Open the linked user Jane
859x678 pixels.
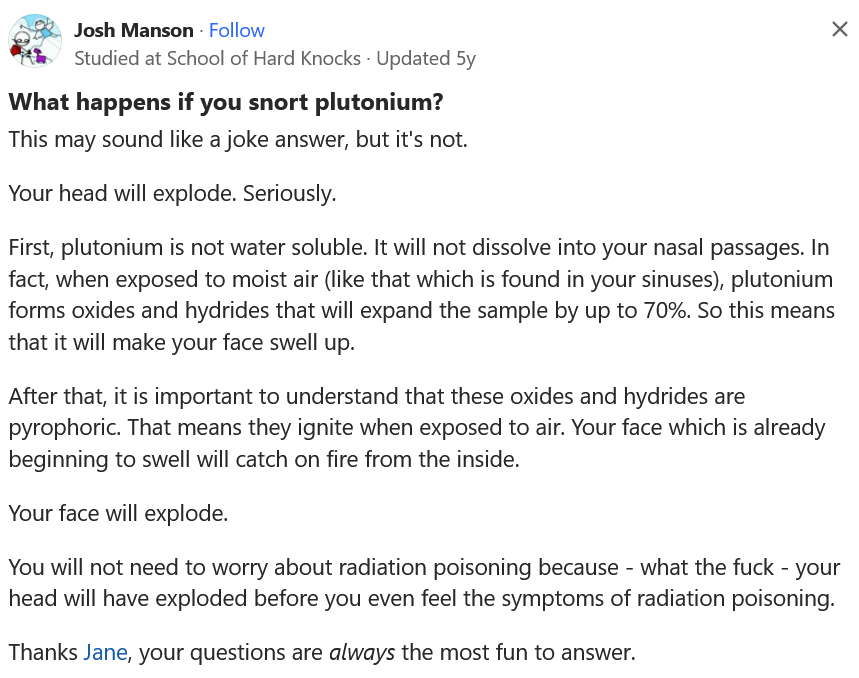tap(105, 652)
